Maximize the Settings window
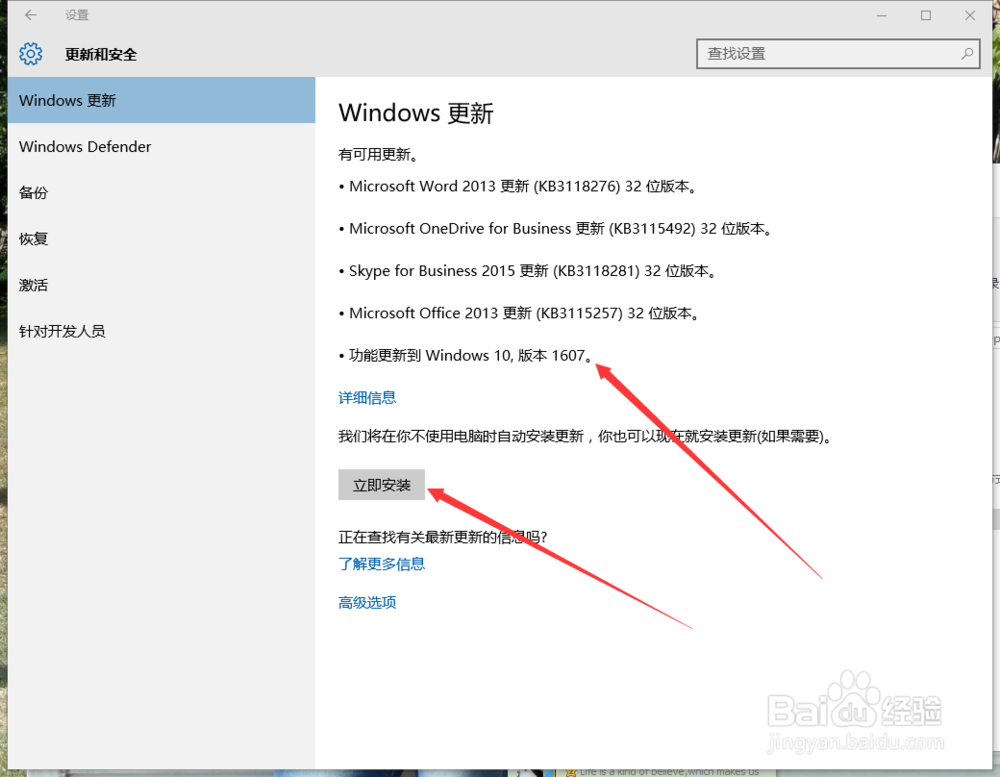This screenshot has width=1000, height=777. click(926, 15)
